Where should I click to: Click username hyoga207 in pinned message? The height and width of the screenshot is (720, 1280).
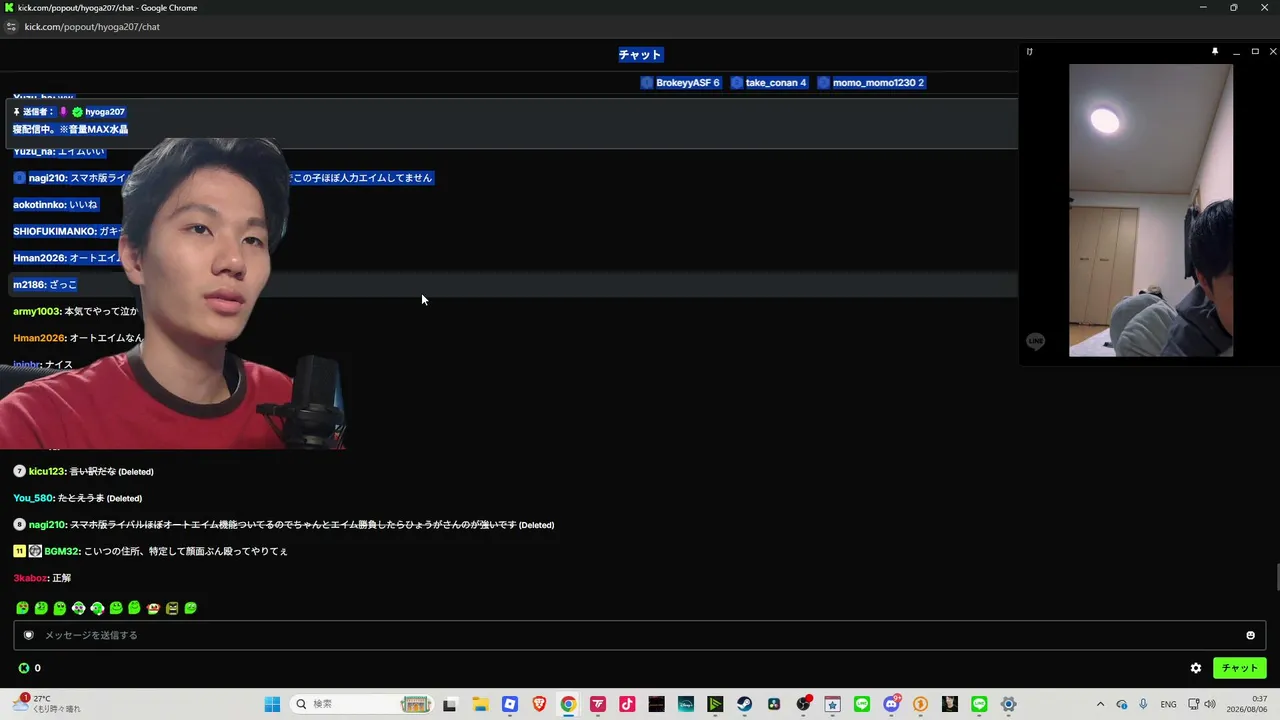coord(105,112)
